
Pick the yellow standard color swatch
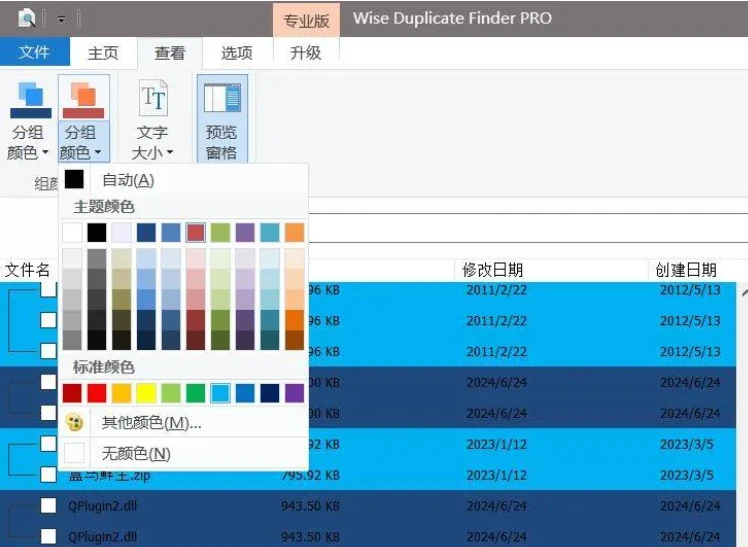[146, 393]
